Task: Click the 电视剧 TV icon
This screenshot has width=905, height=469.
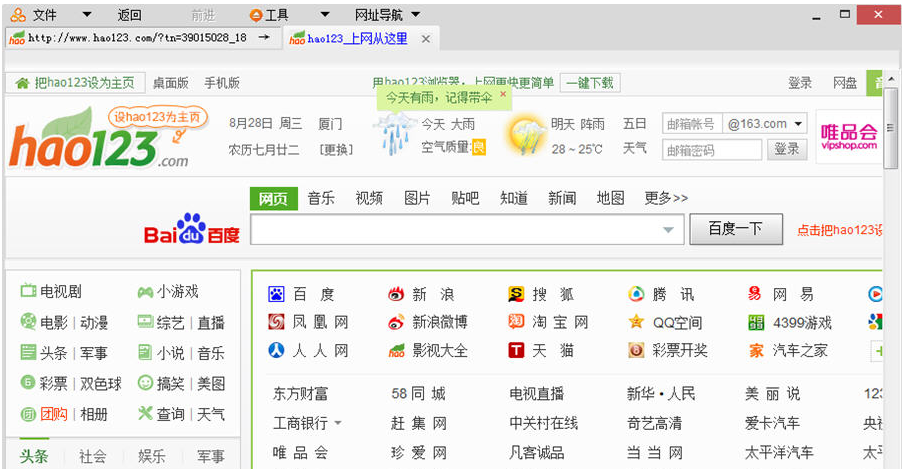Action: point(28,291)
